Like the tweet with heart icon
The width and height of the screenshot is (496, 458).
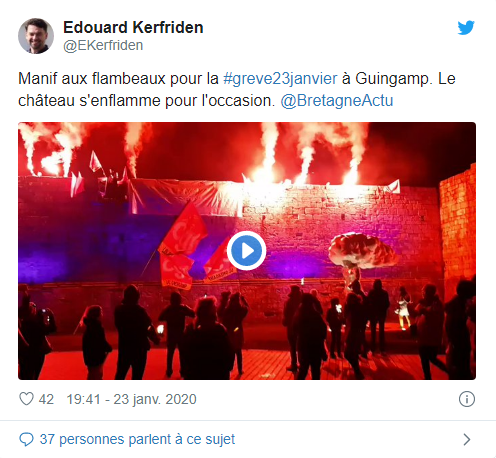coord(26,399)
